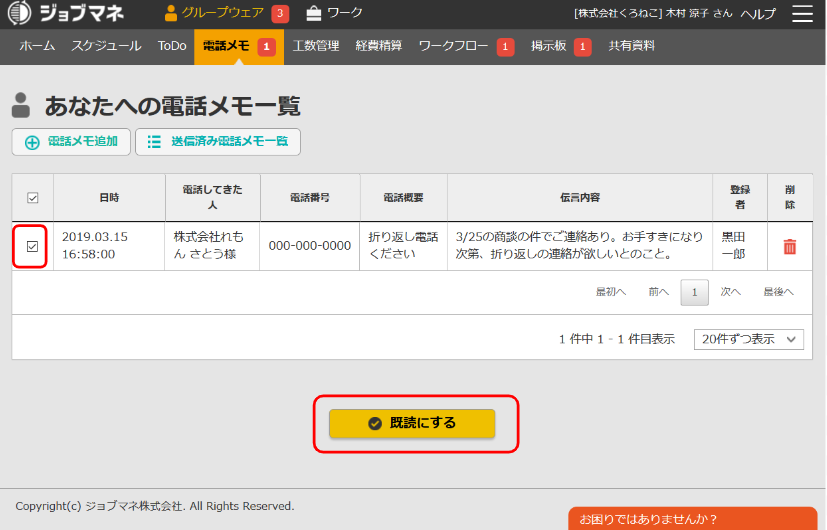Screen dimensions: 827x530
Task: Click the badge 1 on ワークフロー tab
Action: pos(505,47)
